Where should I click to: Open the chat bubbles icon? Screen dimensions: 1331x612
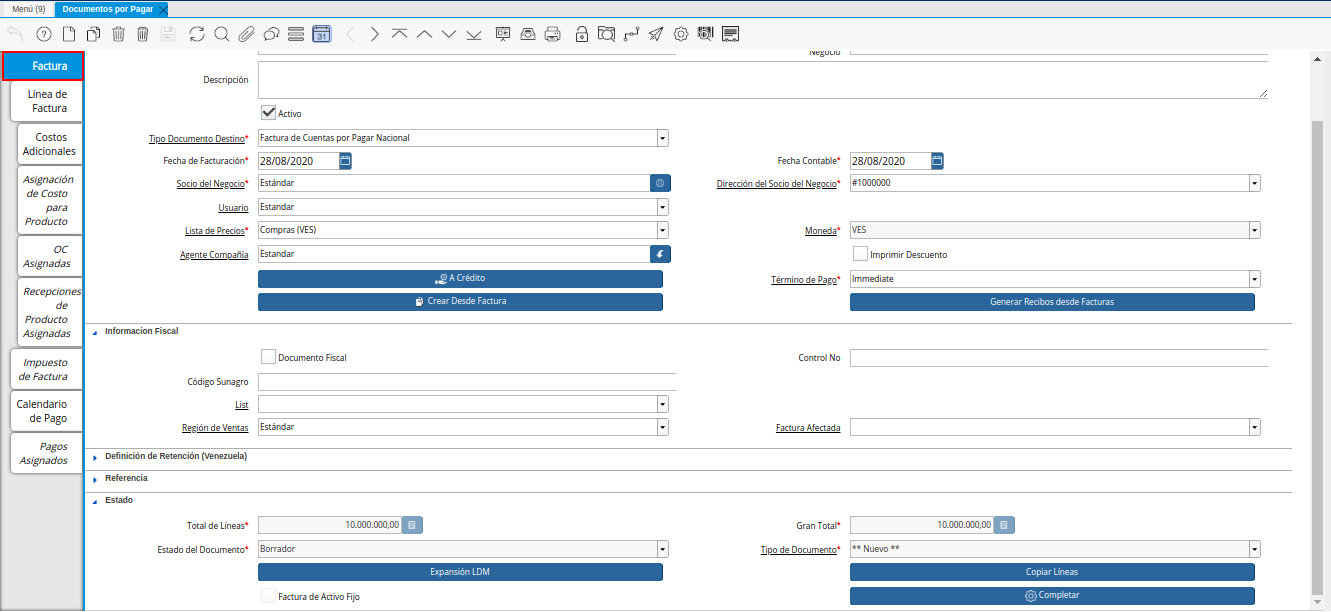click(271, 34)
